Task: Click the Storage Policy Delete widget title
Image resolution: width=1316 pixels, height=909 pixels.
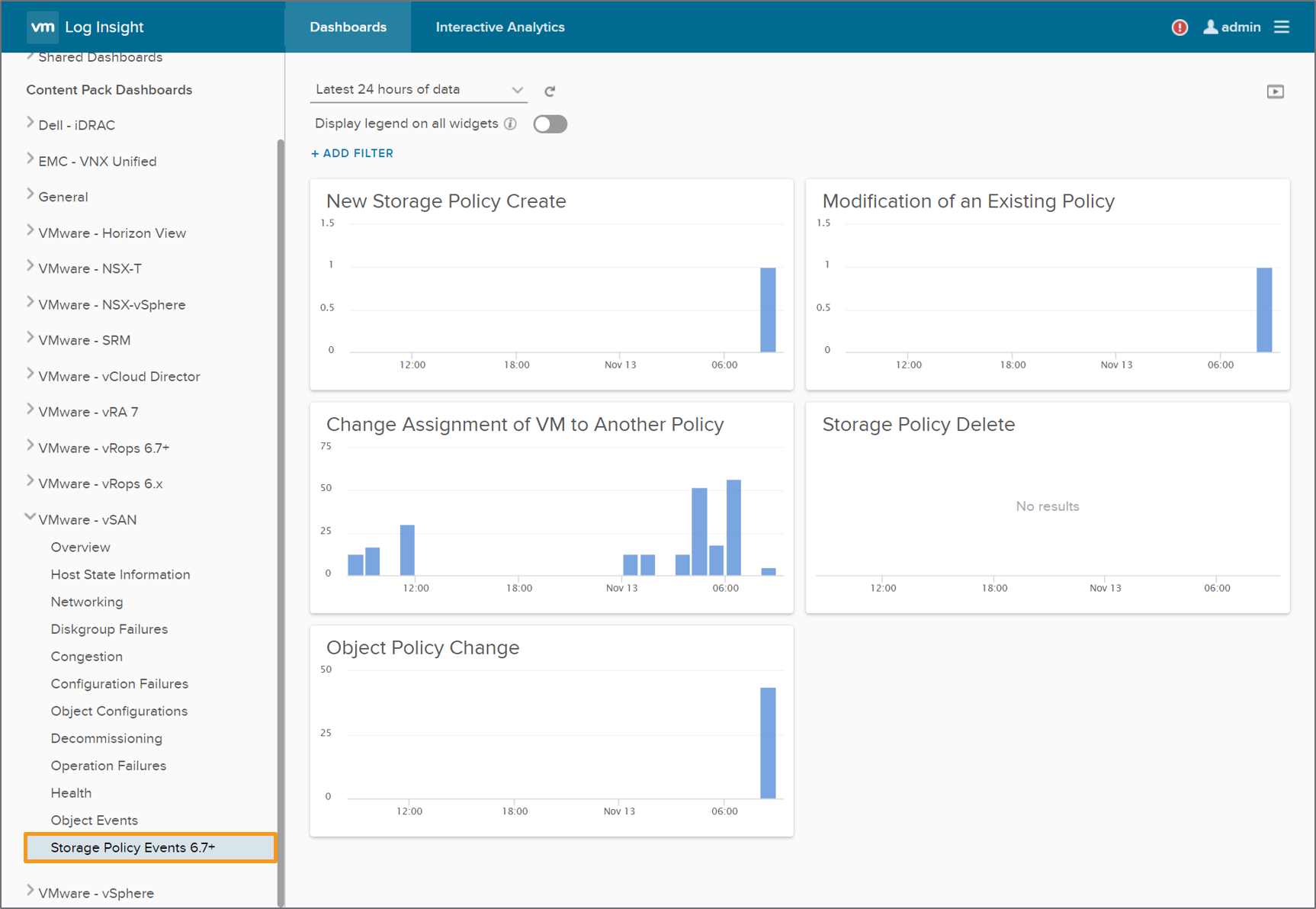Action: coord(918,425)
